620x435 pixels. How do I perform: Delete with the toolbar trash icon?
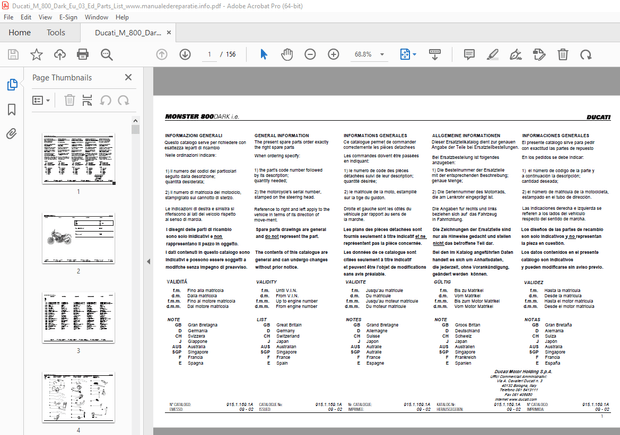click(563, 55)
